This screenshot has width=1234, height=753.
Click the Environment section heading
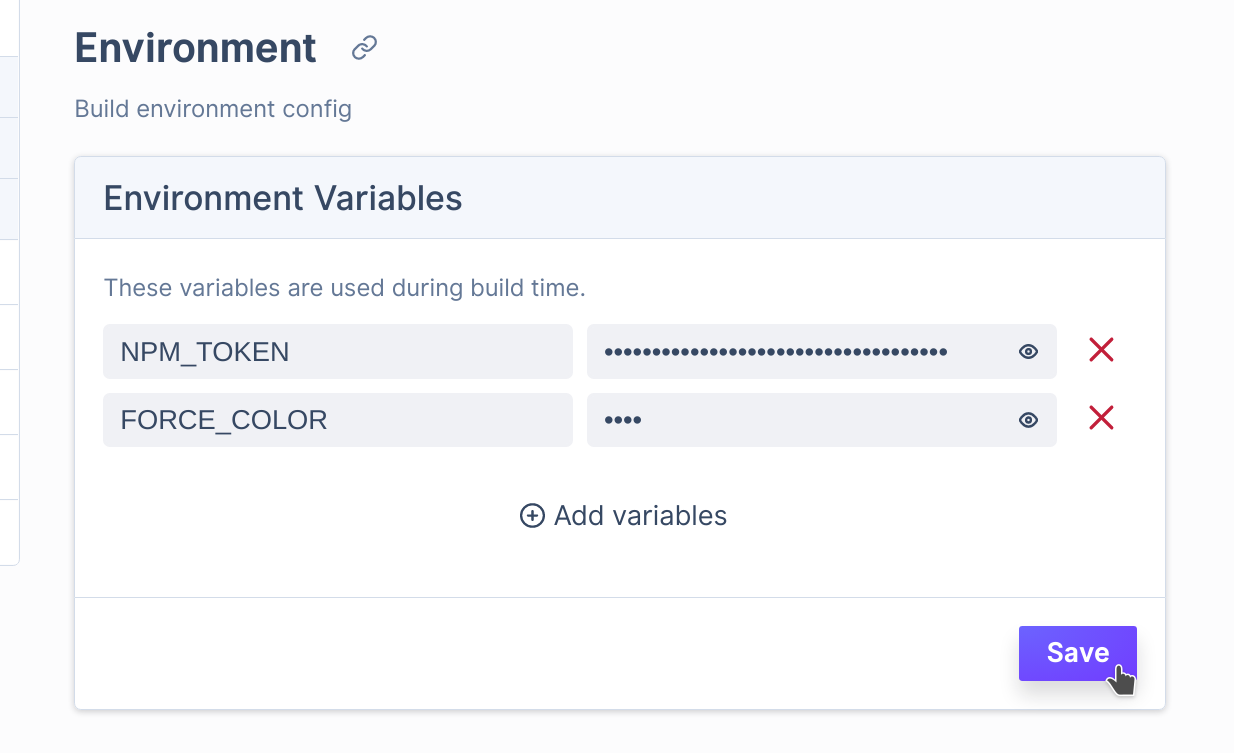click(196, 48)
